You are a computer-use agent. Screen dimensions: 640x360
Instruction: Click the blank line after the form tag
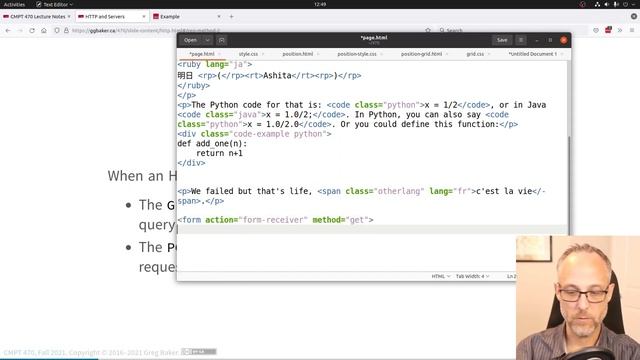coord(371,229)
